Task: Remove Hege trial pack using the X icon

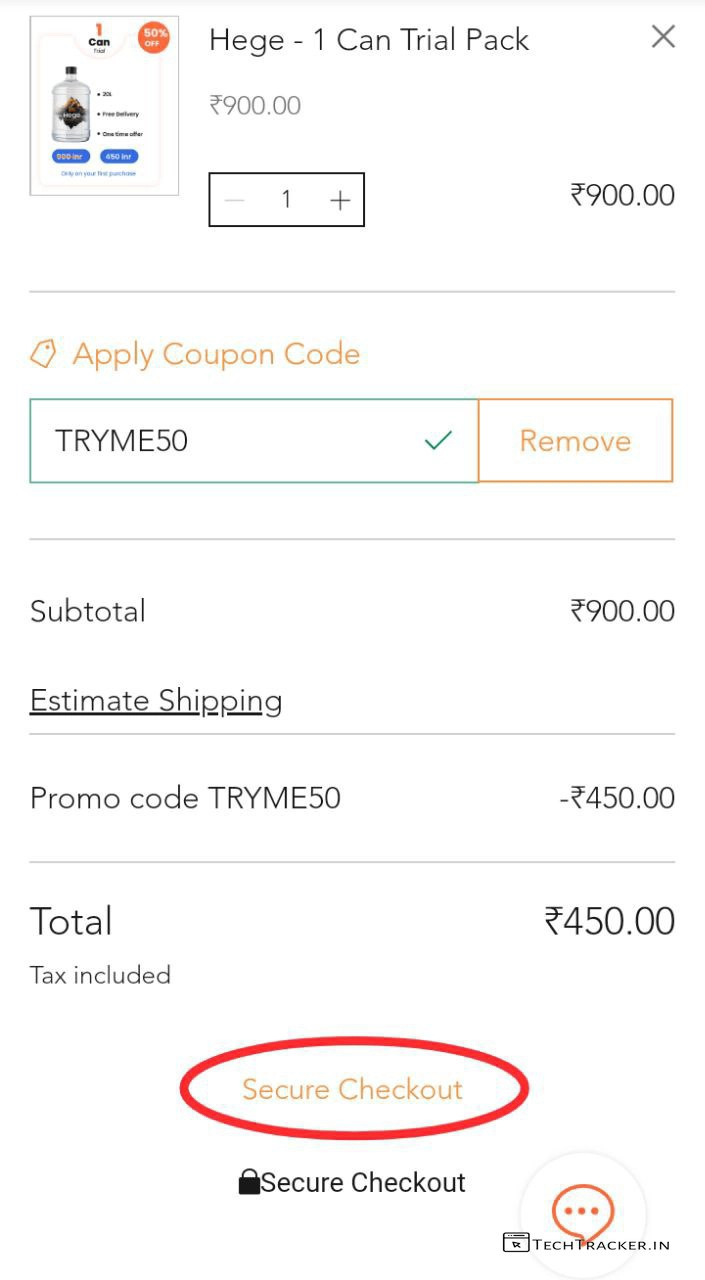Action: click(663, 37)
